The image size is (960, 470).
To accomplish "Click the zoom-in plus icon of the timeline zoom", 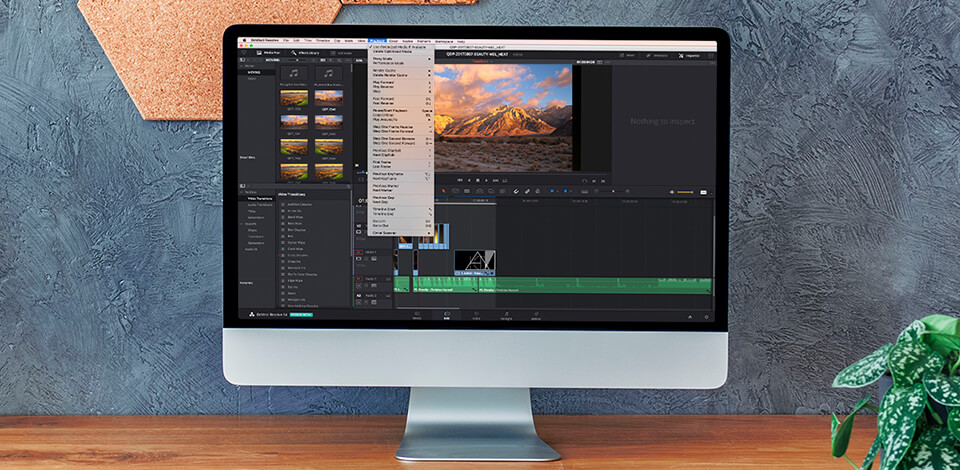I will 628,191.
